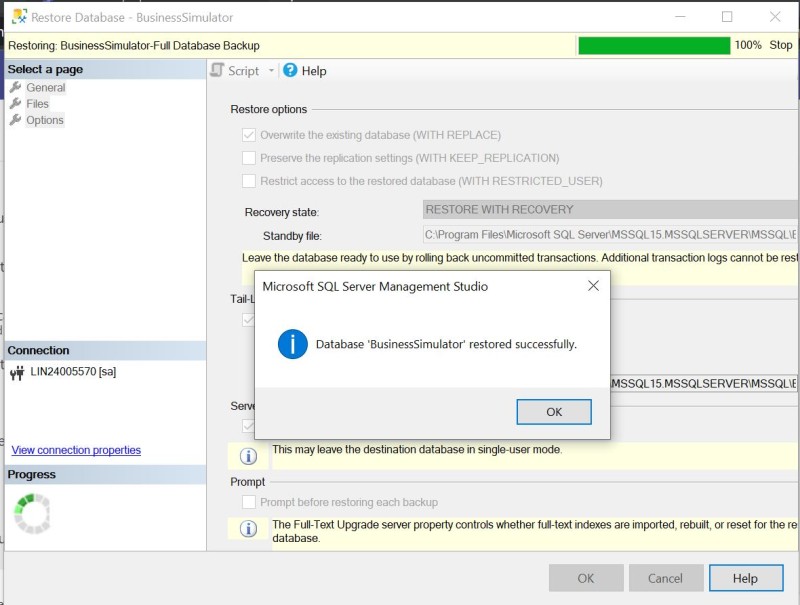
Task: Click the 100% progress percentage text
Action: (748, 45)
